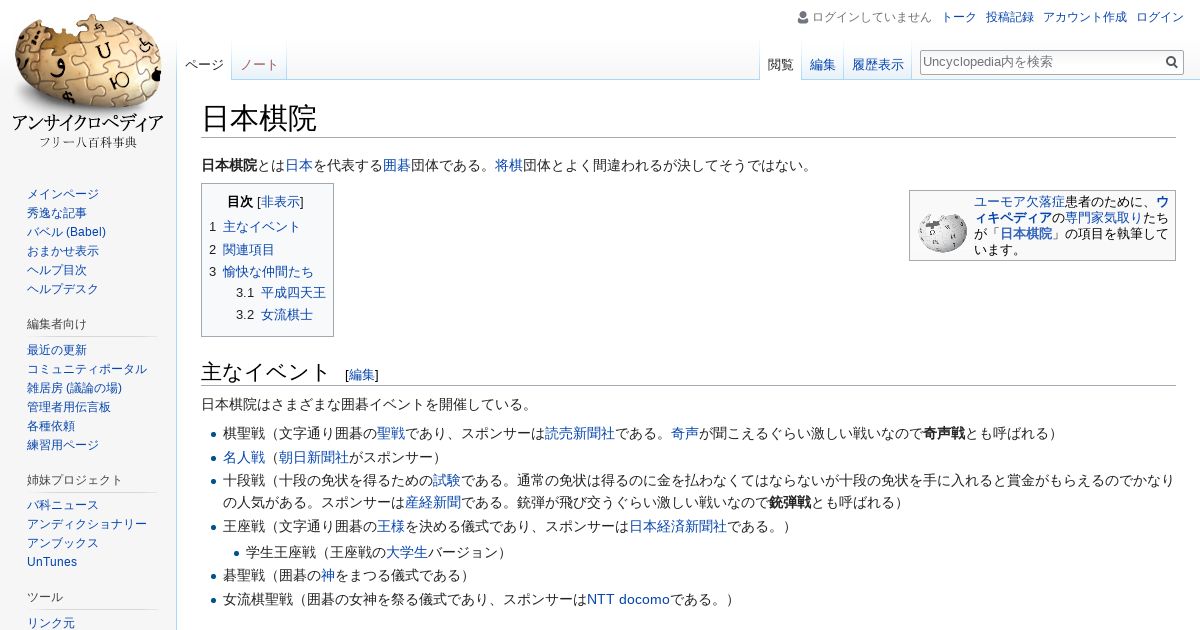Open 聖戦 link in 棋聖戦 item

391,434
